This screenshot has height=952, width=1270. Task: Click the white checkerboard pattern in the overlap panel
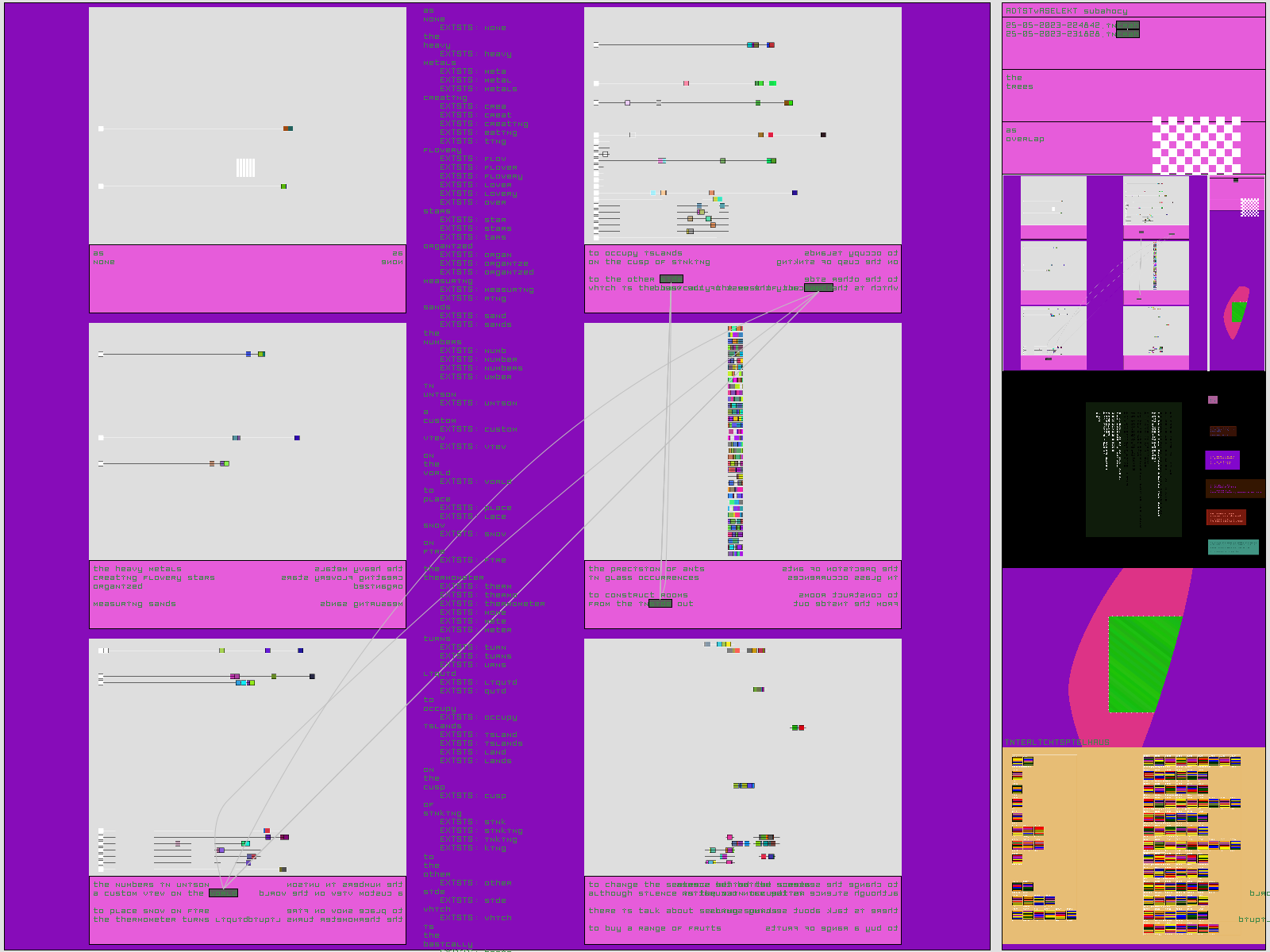click(1196, 145)
